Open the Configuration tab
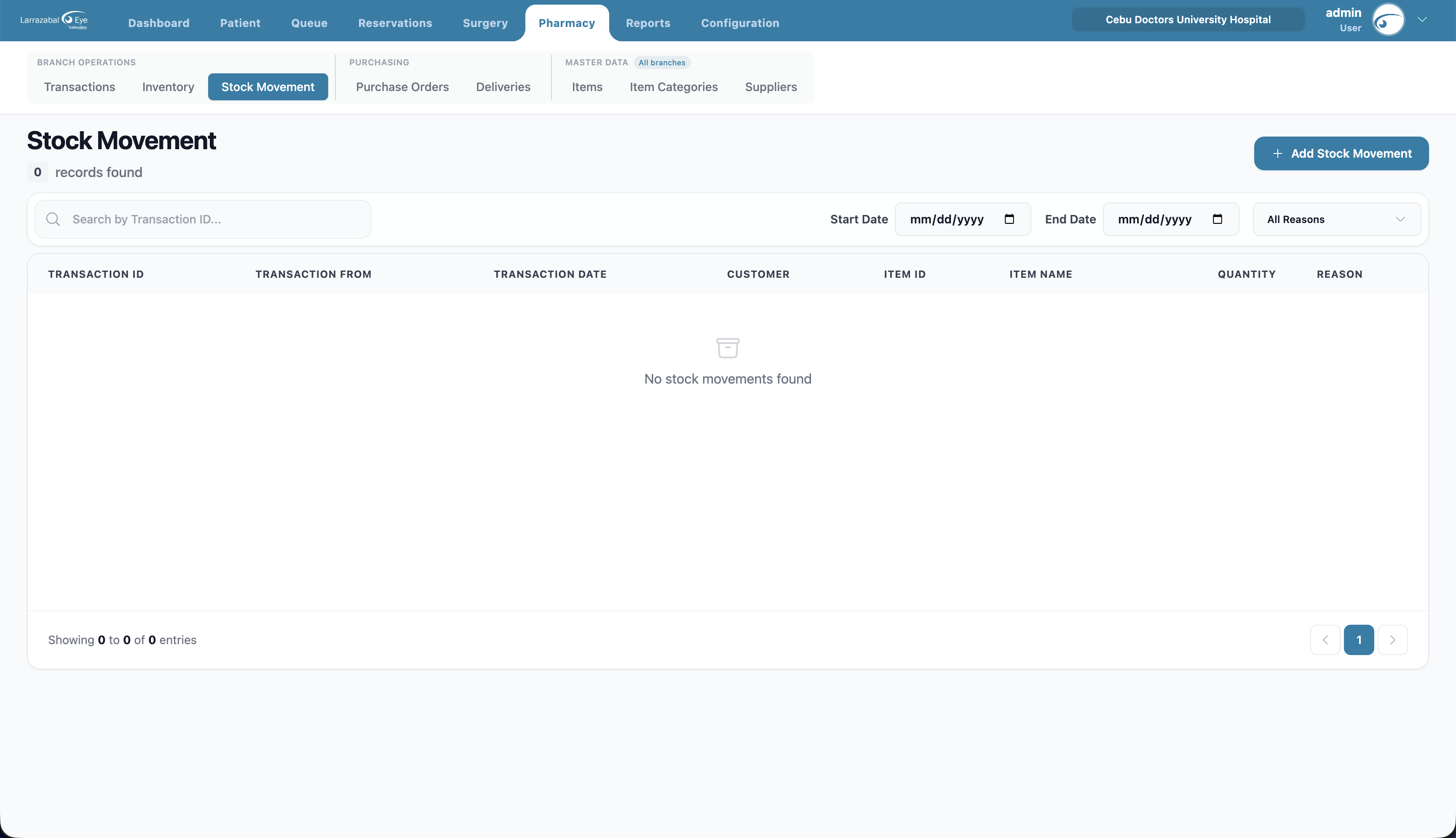Screen dimensions: 1456x838 740,23
